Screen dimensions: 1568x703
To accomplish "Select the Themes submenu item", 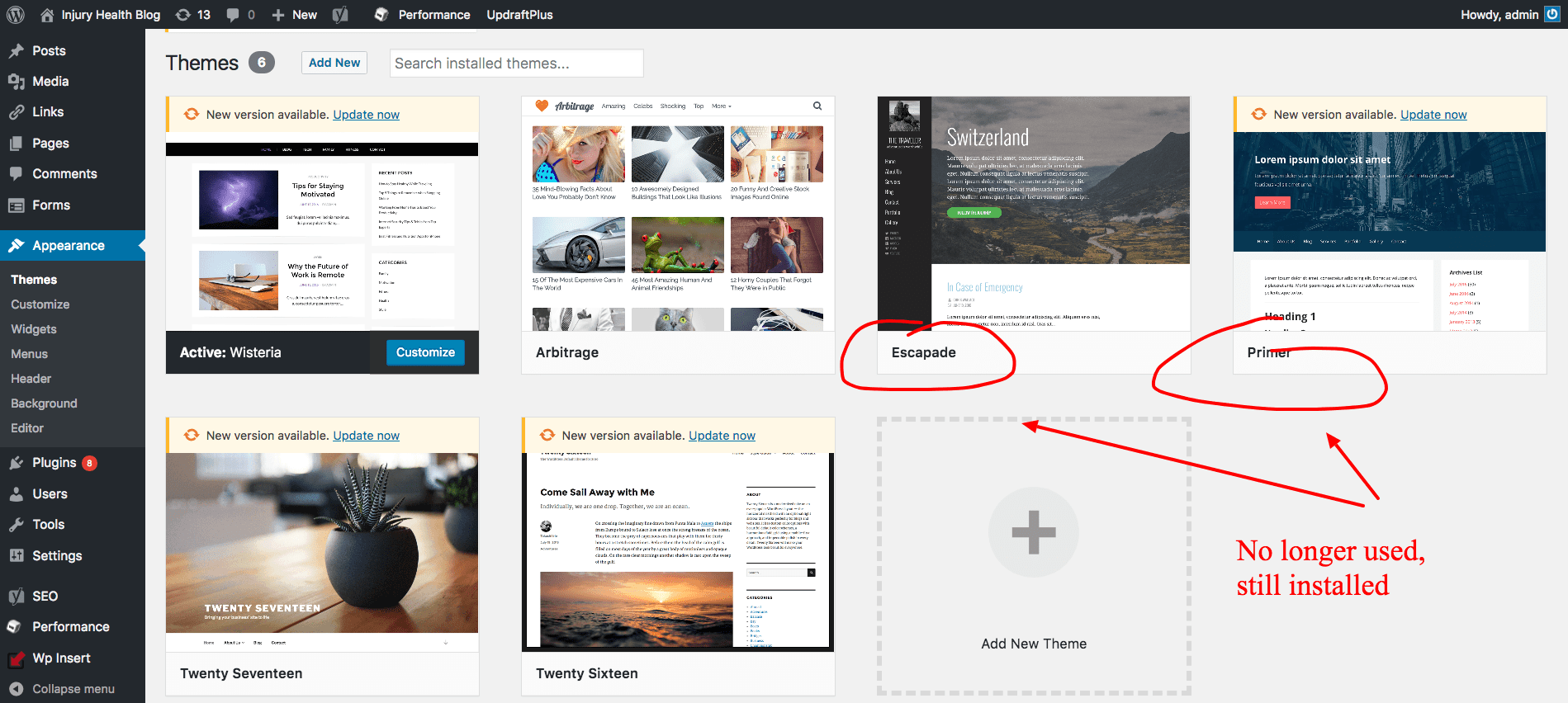I will (x=34, y=280).
